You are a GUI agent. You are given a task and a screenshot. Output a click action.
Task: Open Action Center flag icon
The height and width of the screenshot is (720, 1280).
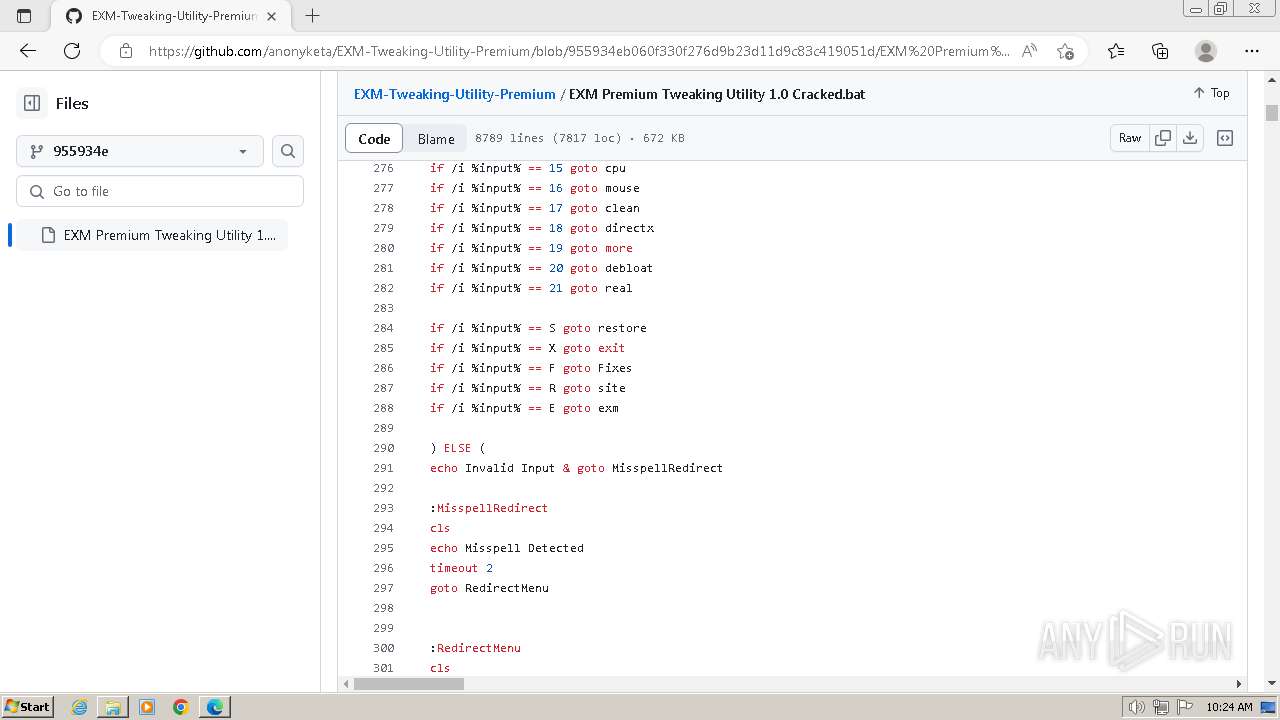pyautogui.click(x=1184, y=707)
